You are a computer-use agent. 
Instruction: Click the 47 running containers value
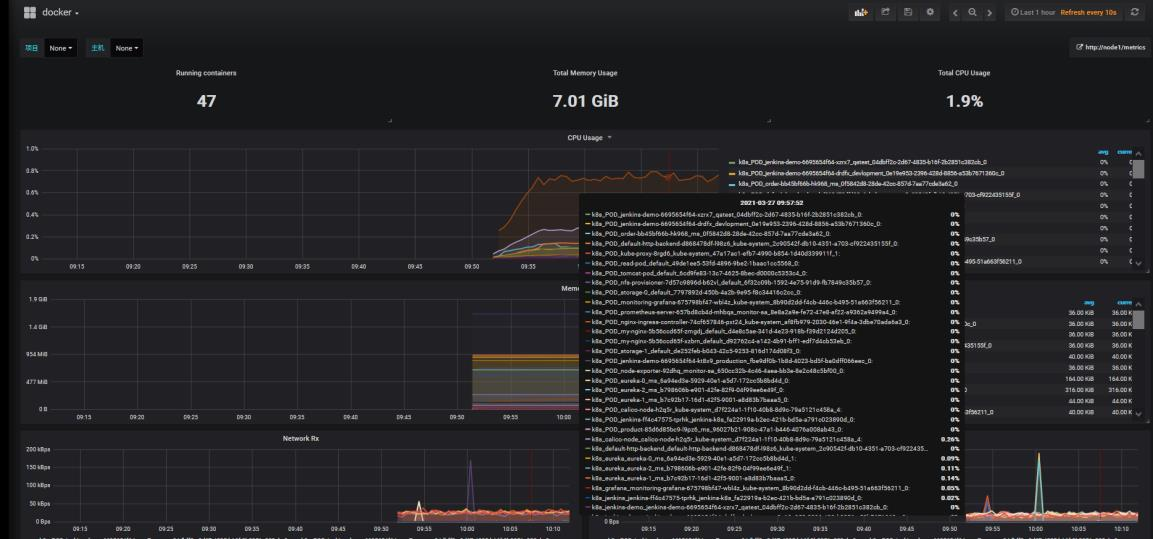(207, 101)
